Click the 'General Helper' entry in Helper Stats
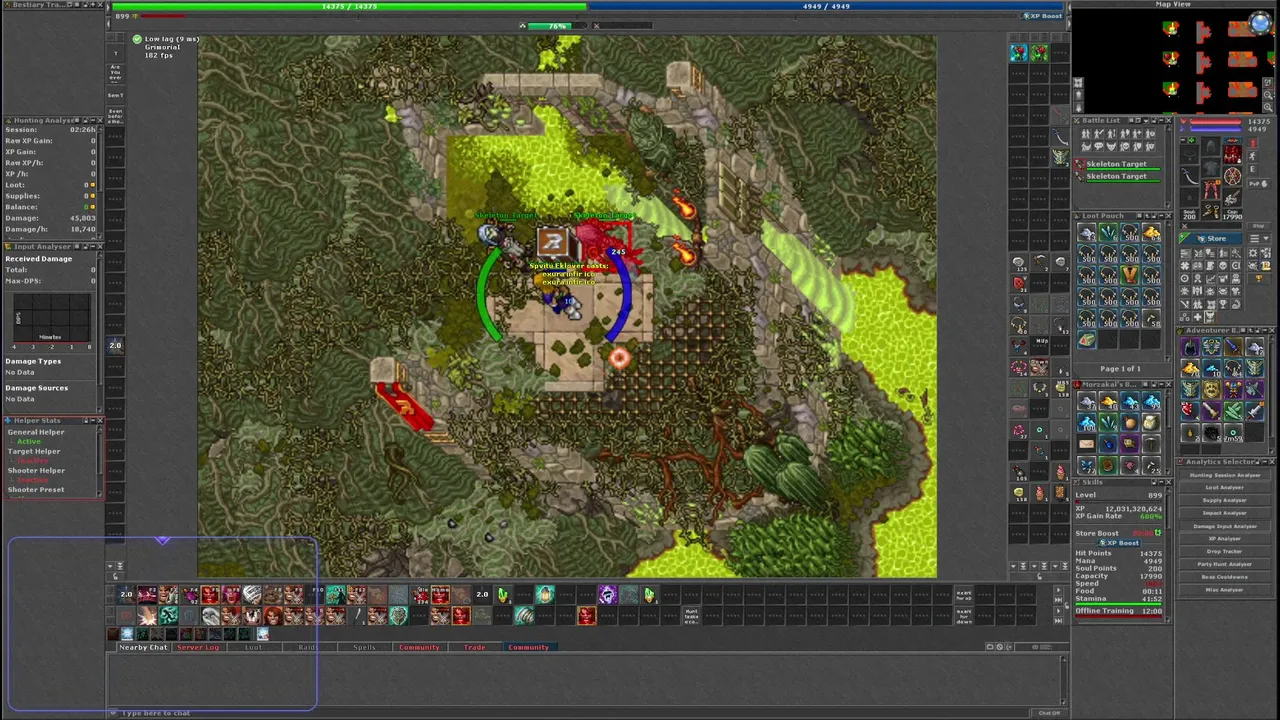The width and height of the screenshot is (1280, 720). click(36, 432)
